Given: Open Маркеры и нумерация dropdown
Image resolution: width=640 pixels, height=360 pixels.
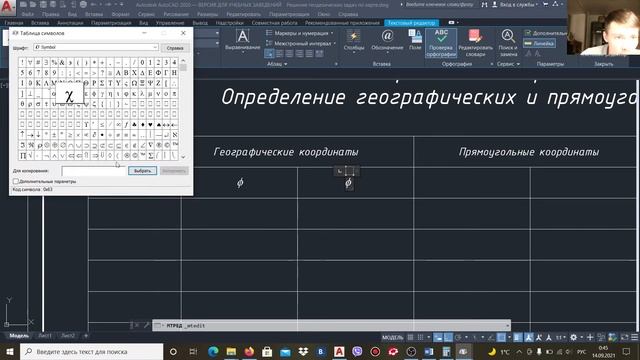Looking at the screenshot, I should tap(300, 33).
